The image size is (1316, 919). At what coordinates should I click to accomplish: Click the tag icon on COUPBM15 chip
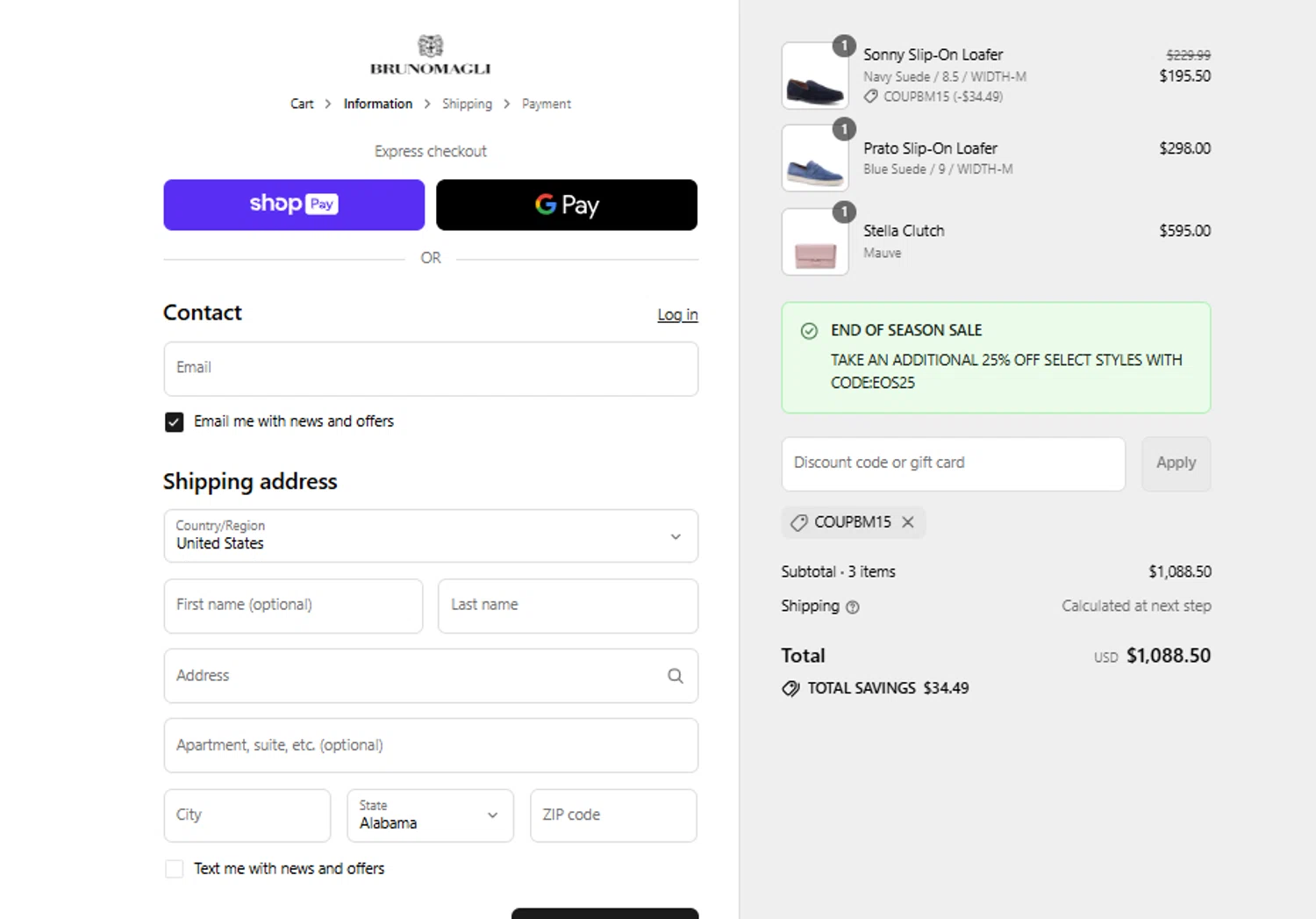(x=798, y=522)
